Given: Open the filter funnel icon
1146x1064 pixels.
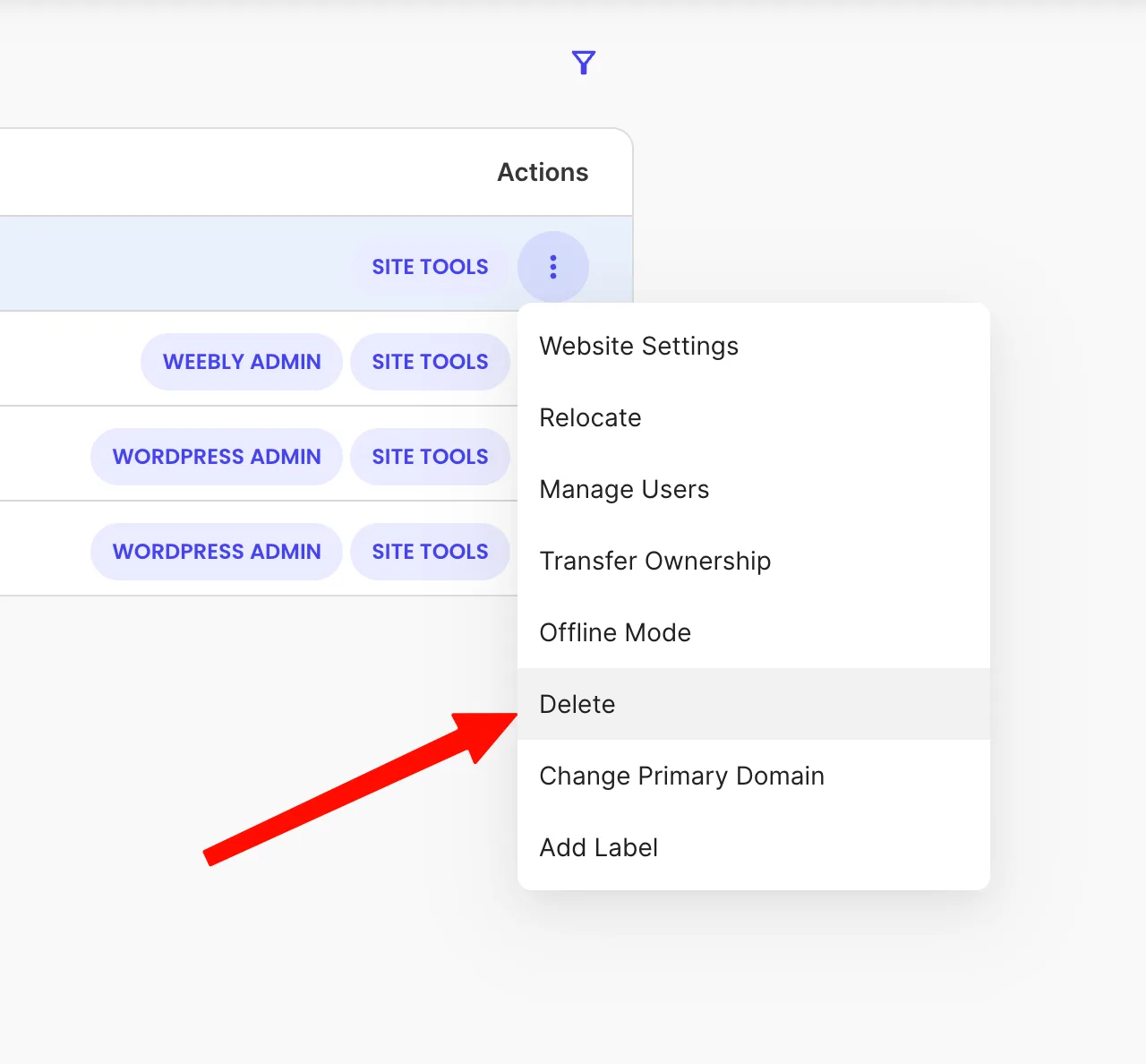Looking at the screenshot, I should click(584, 63).
